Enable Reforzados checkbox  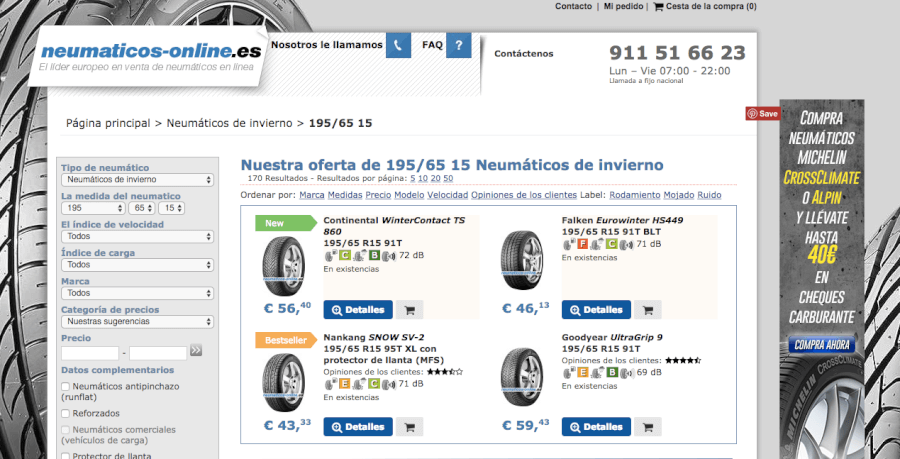[65, 413]
